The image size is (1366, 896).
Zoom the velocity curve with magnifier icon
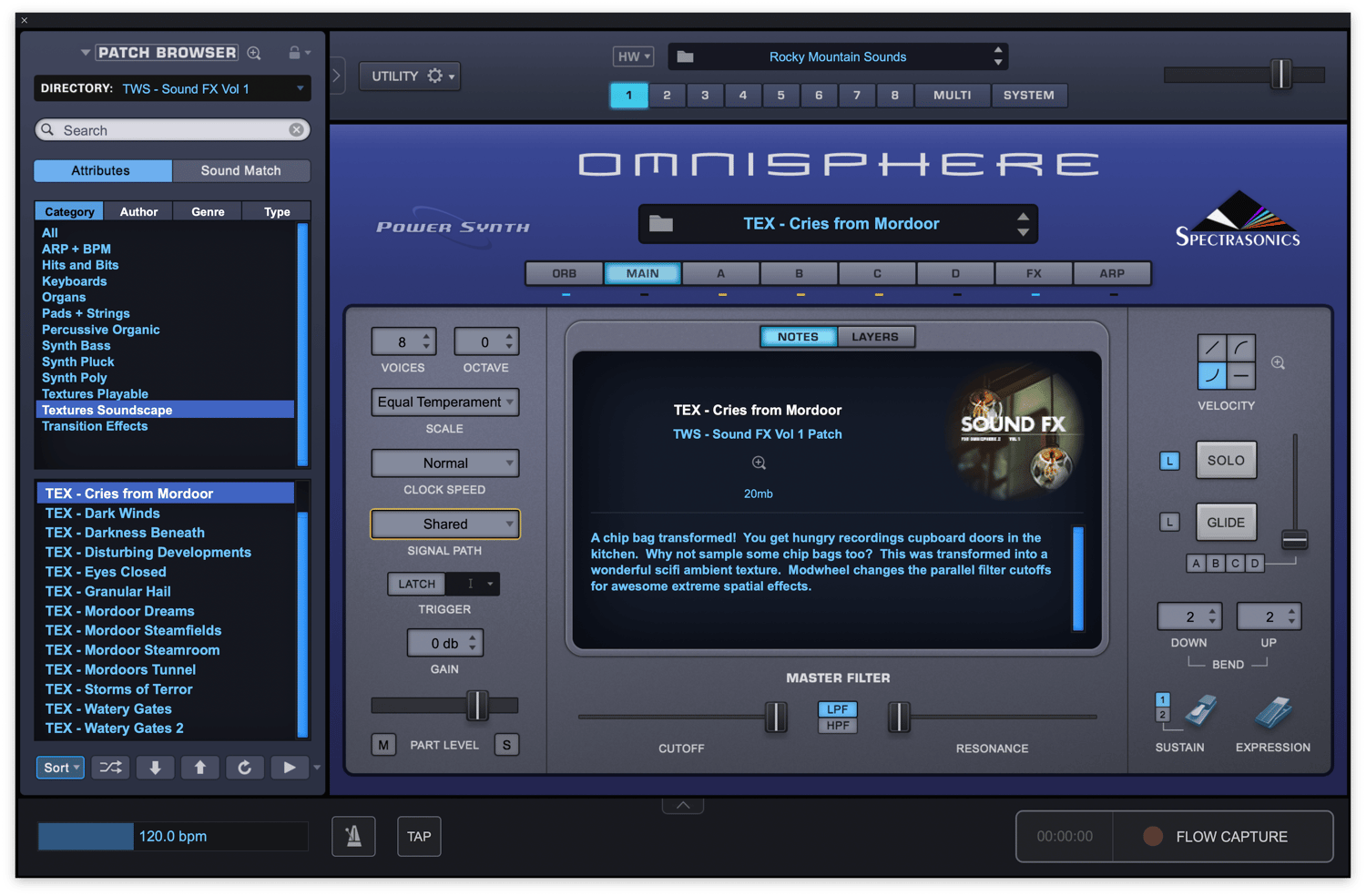point(1279,363)
